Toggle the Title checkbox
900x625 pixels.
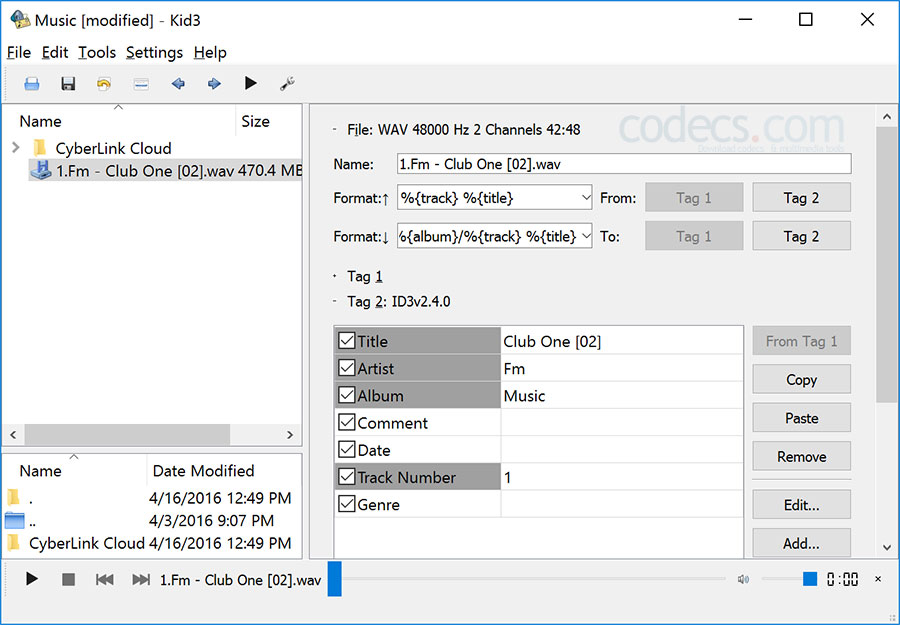coord(347,340)
